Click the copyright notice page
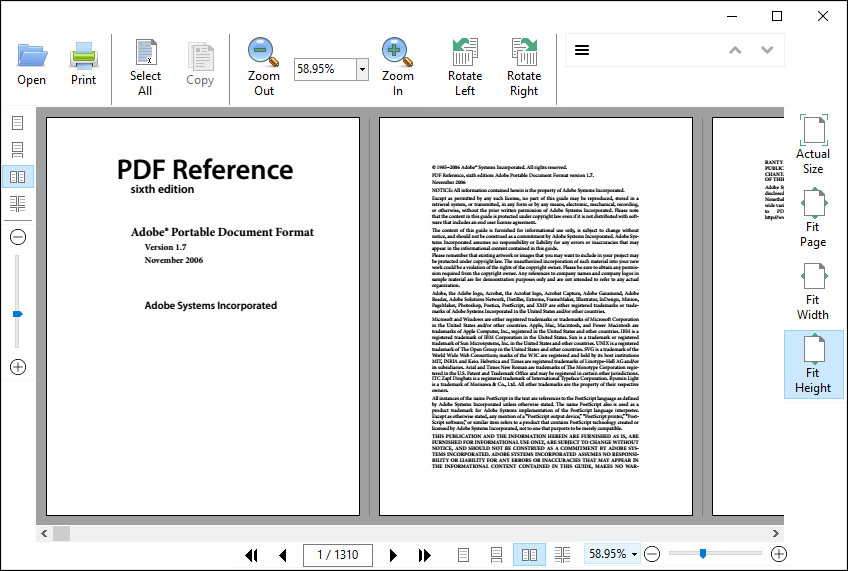 (536, 316)
